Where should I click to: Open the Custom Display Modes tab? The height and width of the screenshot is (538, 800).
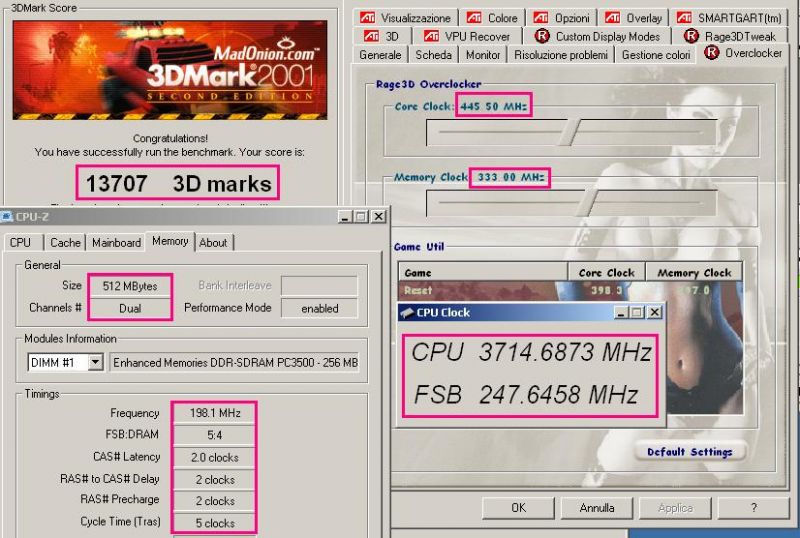tap(597, 36)
